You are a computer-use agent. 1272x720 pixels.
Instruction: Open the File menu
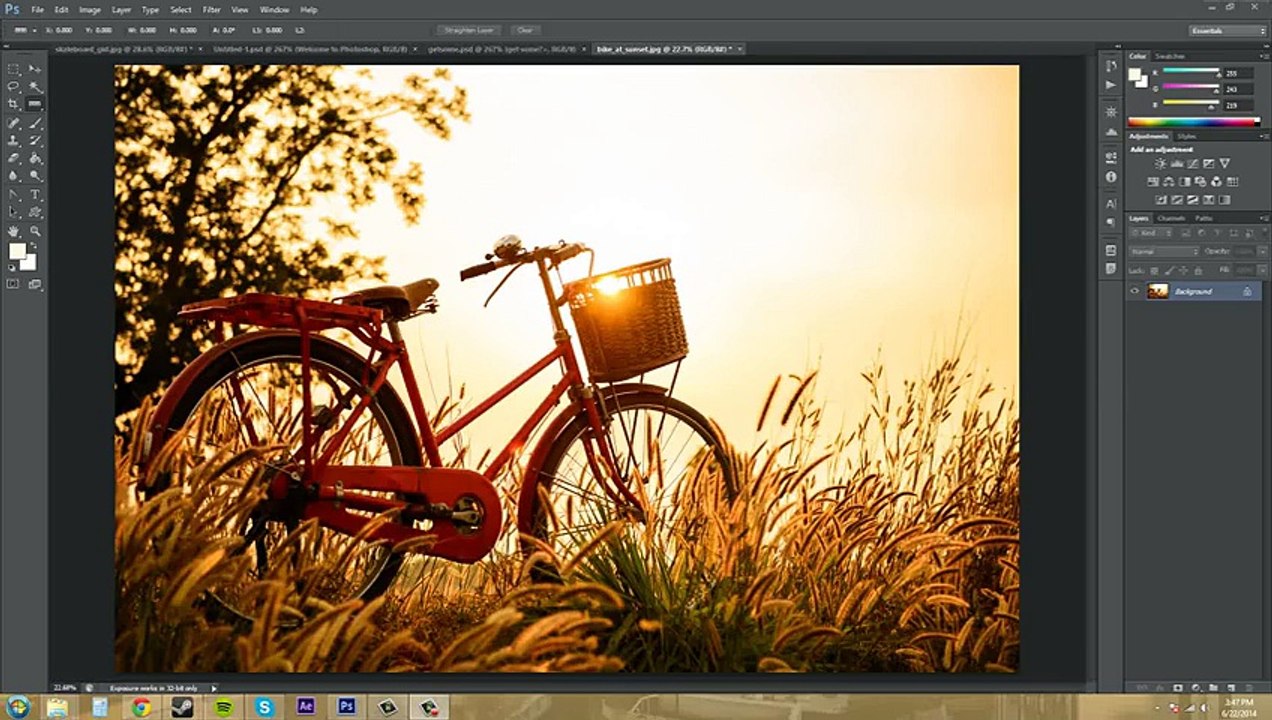tap(38, 9)
